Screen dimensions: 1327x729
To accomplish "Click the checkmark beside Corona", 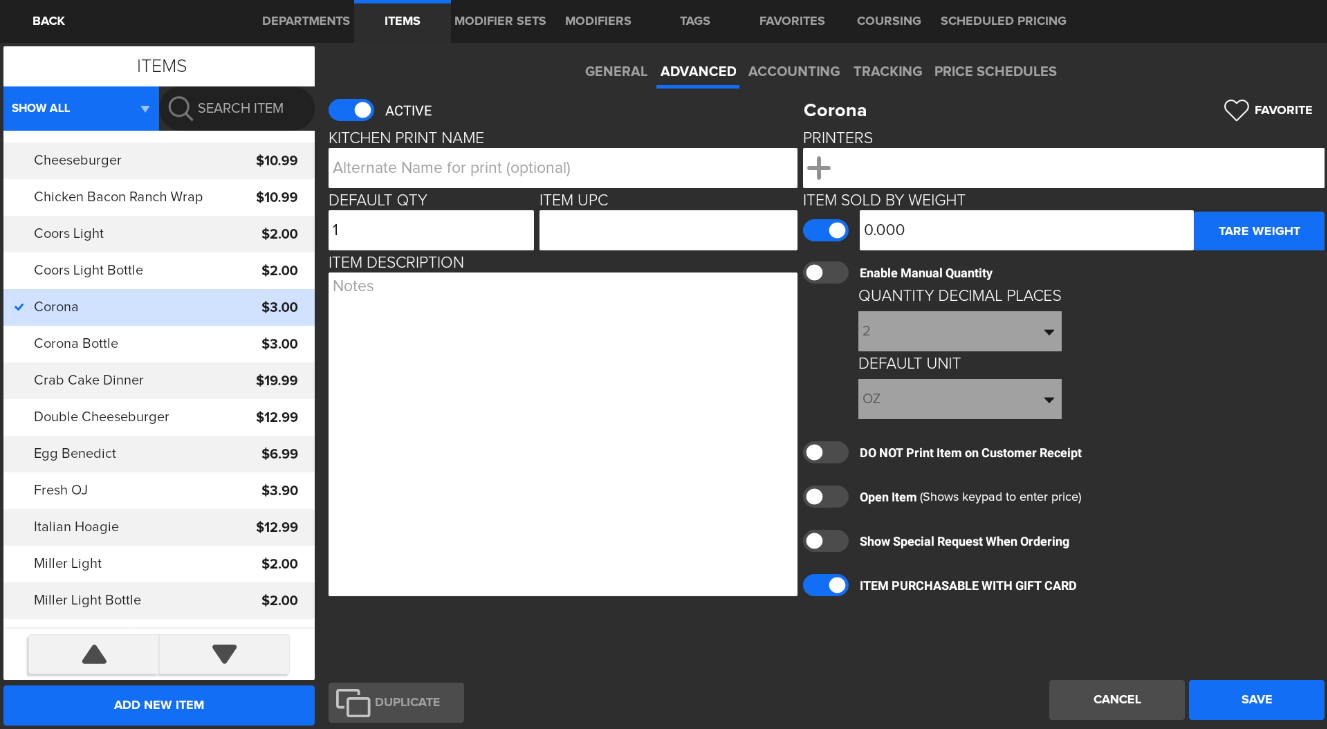I will tap(19, 307).
